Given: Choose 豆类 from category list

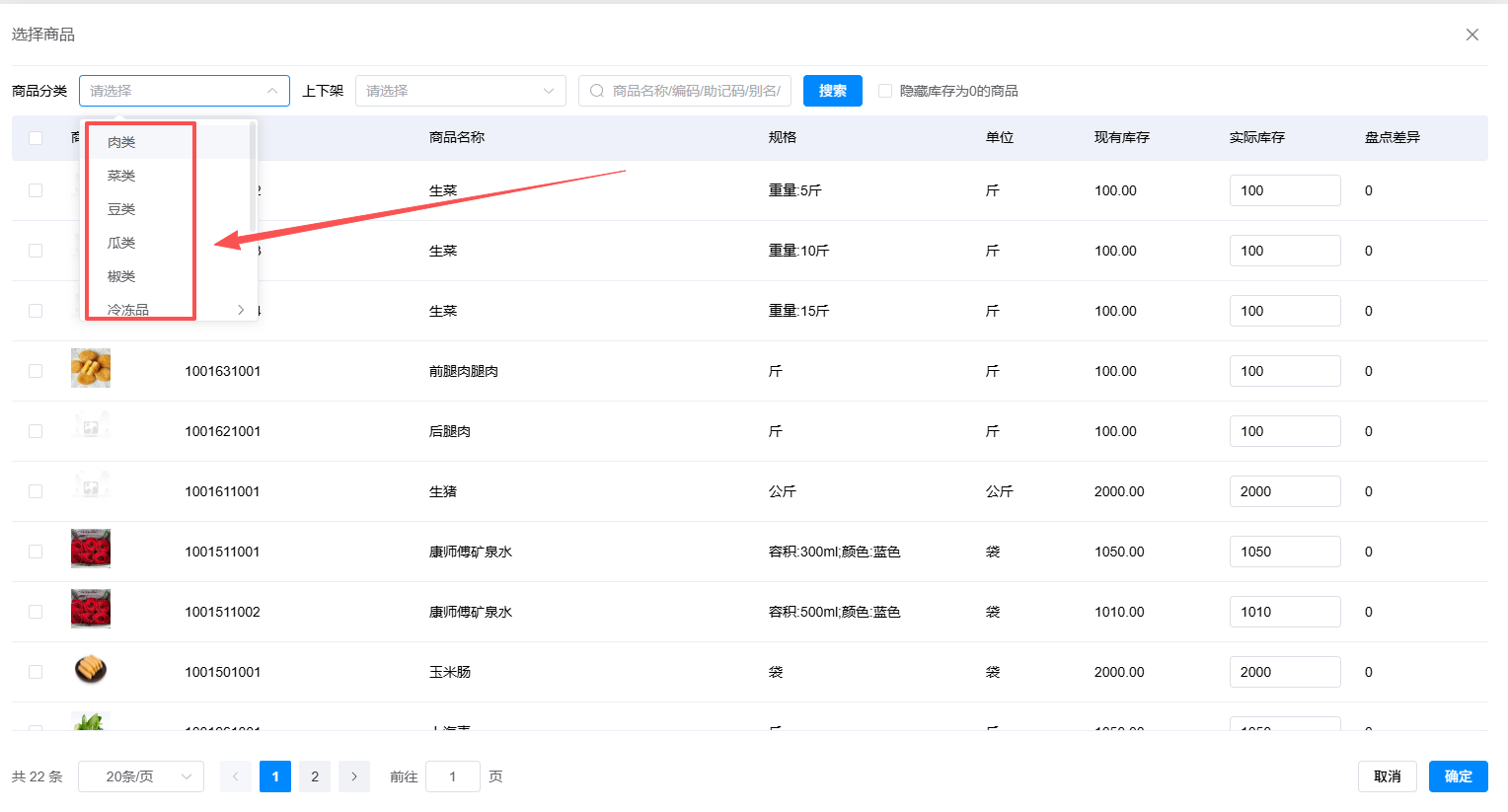Looking at the screenshot, I should click(x=169, y=209).
